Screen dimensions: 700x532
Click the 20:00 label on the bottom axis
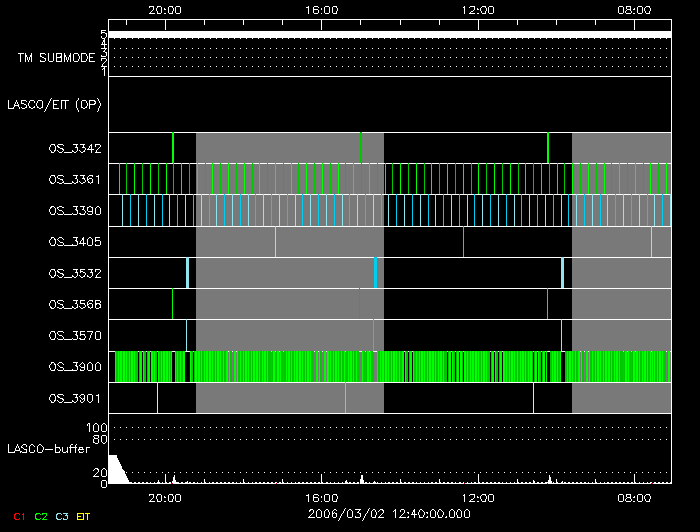(x=165, y=498)
